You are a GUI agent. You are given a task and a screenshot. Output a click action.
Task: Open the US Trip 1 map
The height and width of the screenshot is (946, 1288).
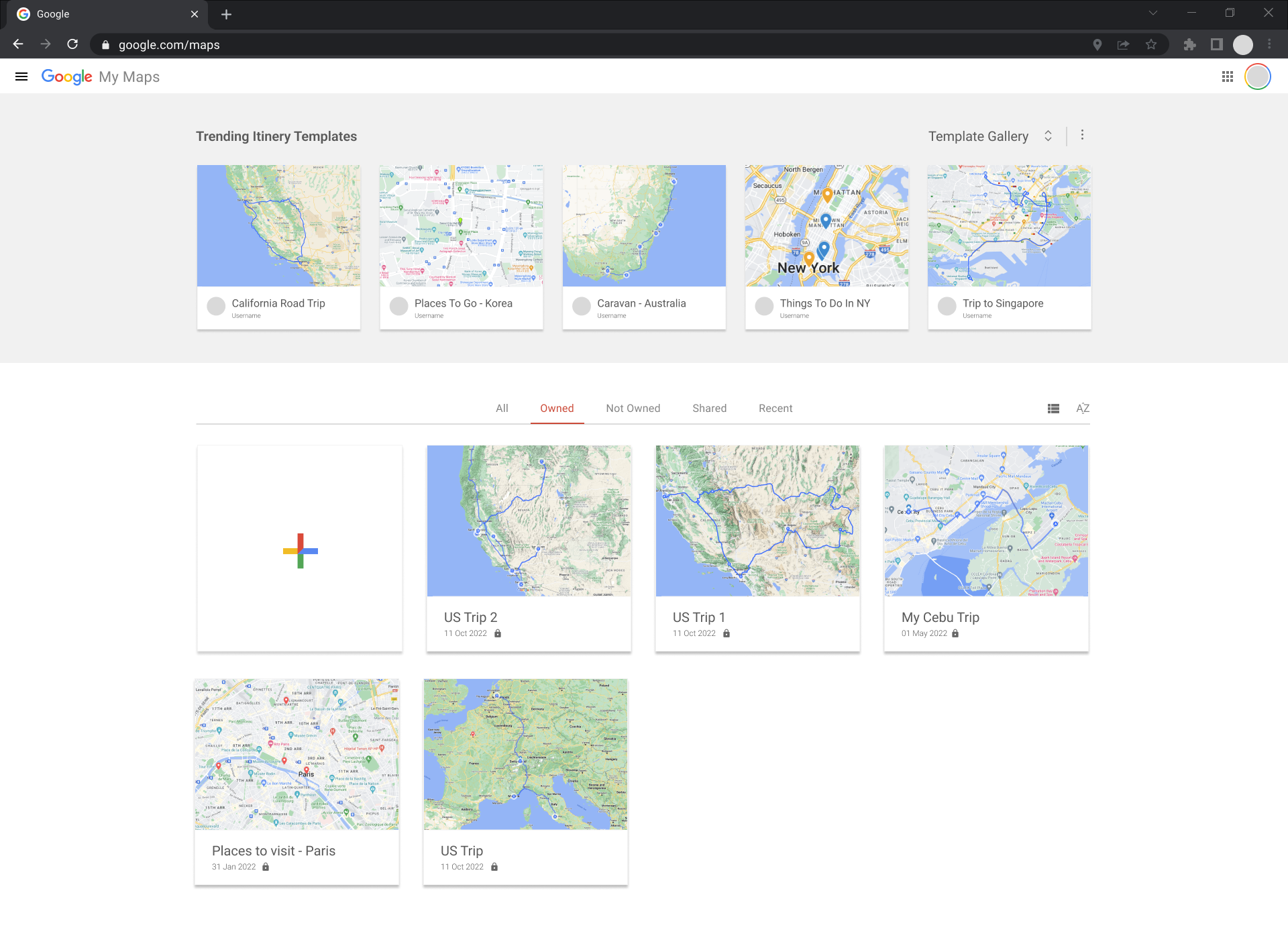pyautogui.click(x=757, y=549)
